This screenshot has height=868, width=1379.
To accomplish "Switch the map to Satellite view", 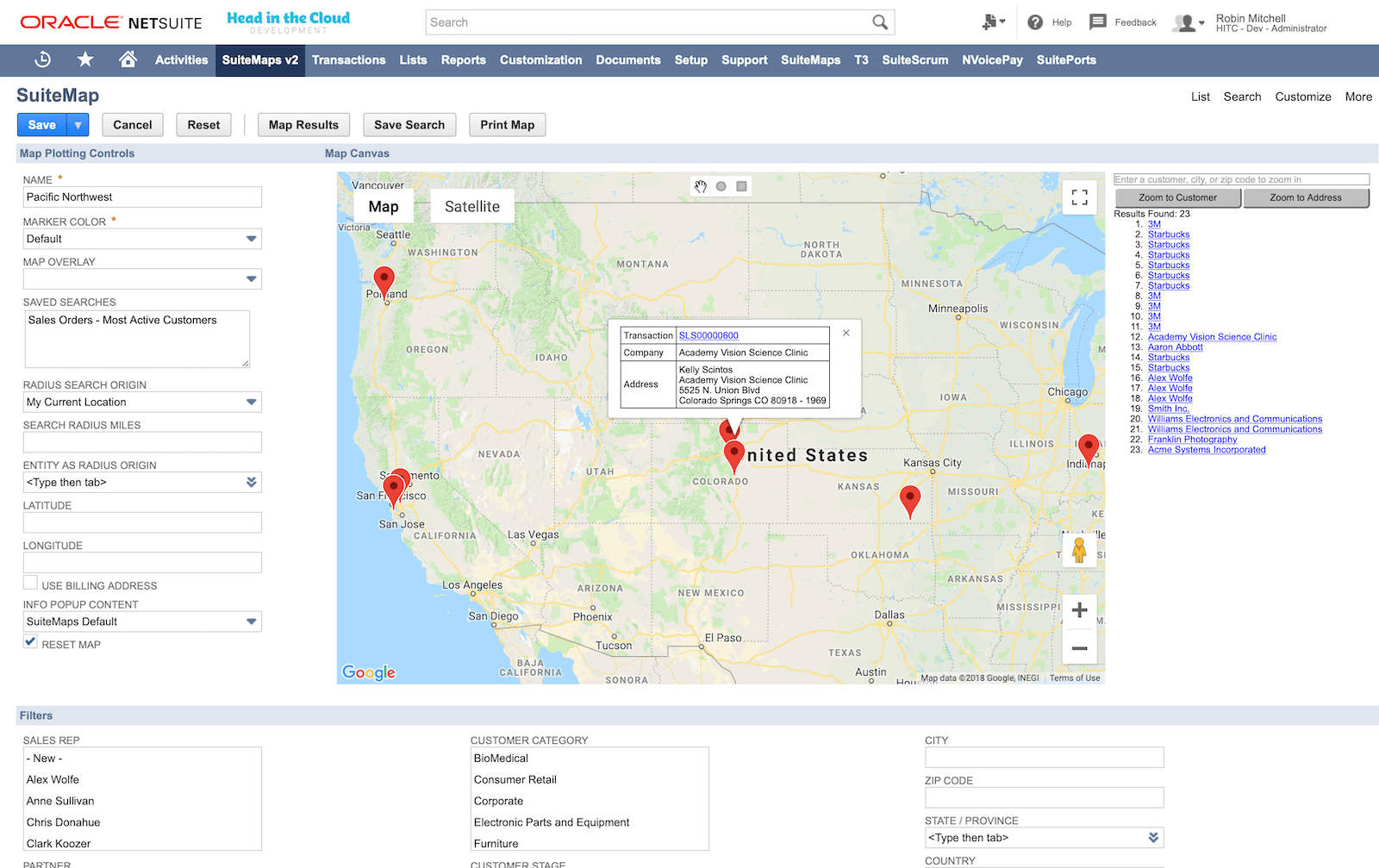I will [x=471, y=205].
